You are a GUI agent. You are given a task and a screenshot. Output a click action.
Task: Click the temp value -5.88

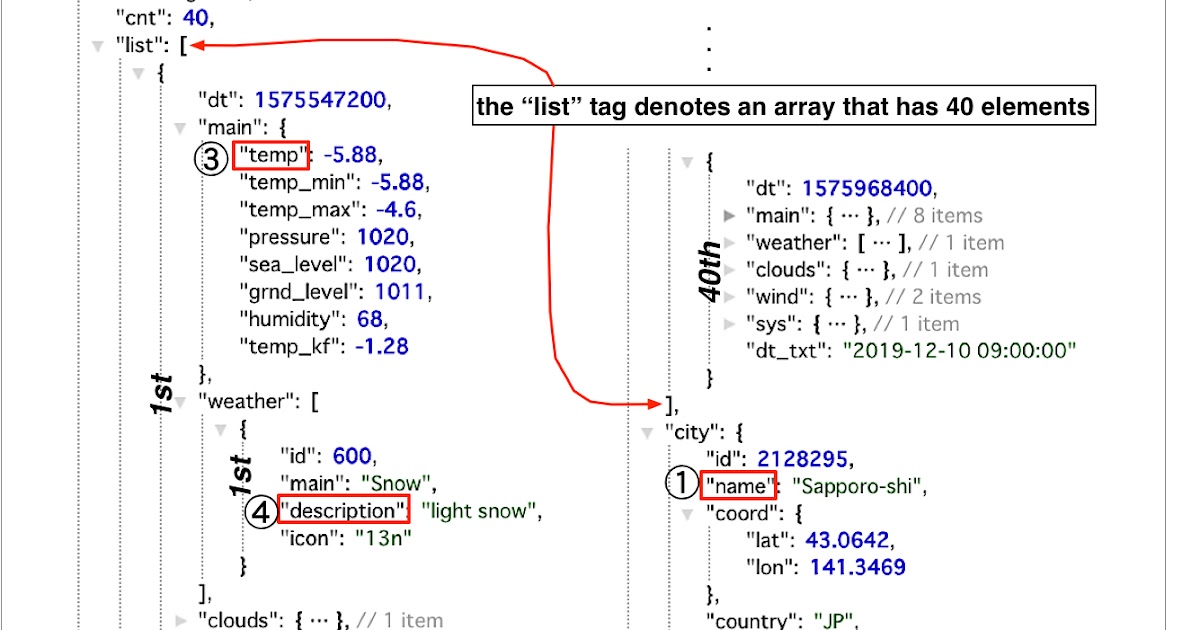point(351,155)
